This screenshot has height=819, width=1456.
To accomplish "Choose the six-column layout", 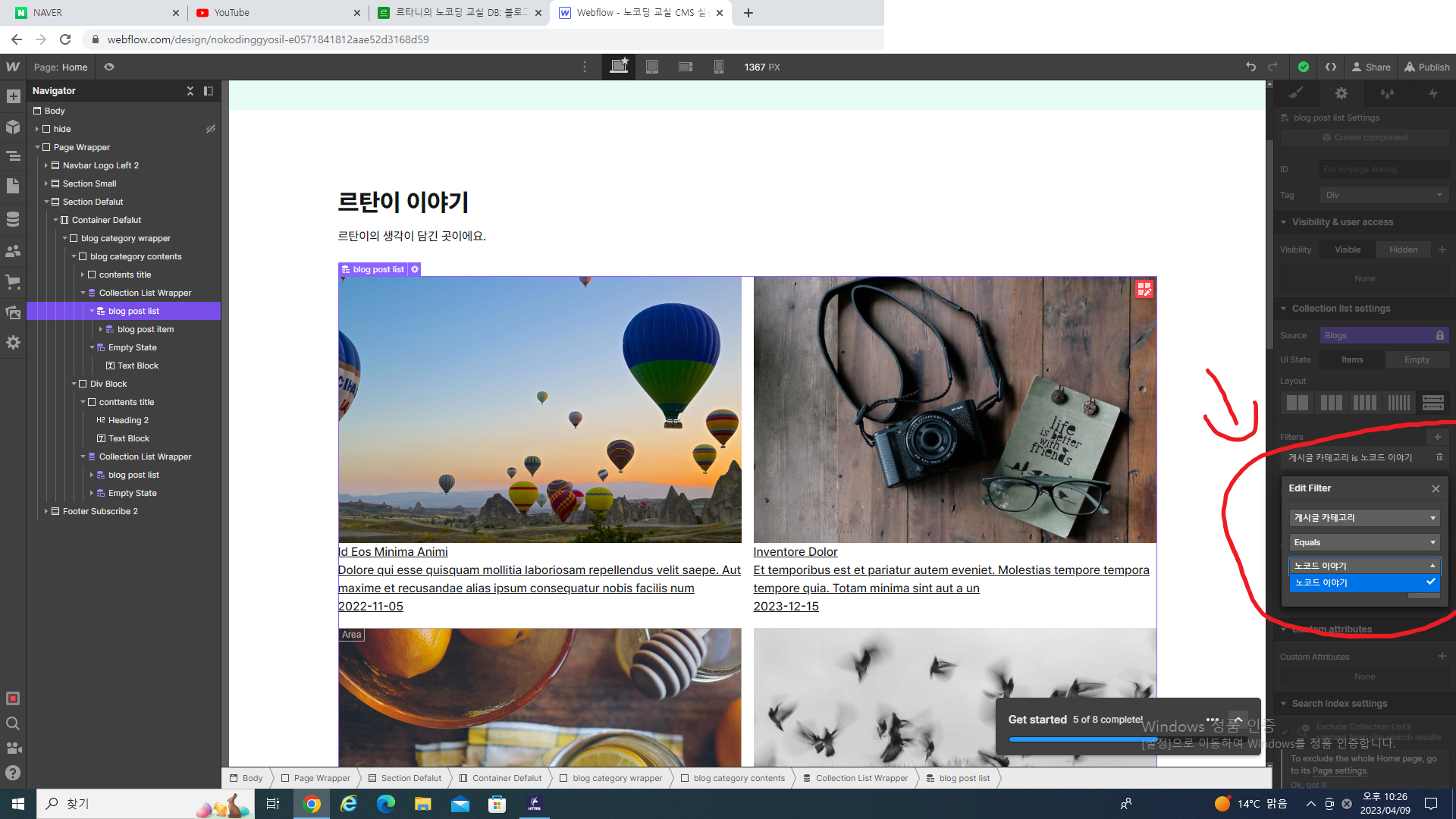I will pyautogui.click(x=1398, y=403).
